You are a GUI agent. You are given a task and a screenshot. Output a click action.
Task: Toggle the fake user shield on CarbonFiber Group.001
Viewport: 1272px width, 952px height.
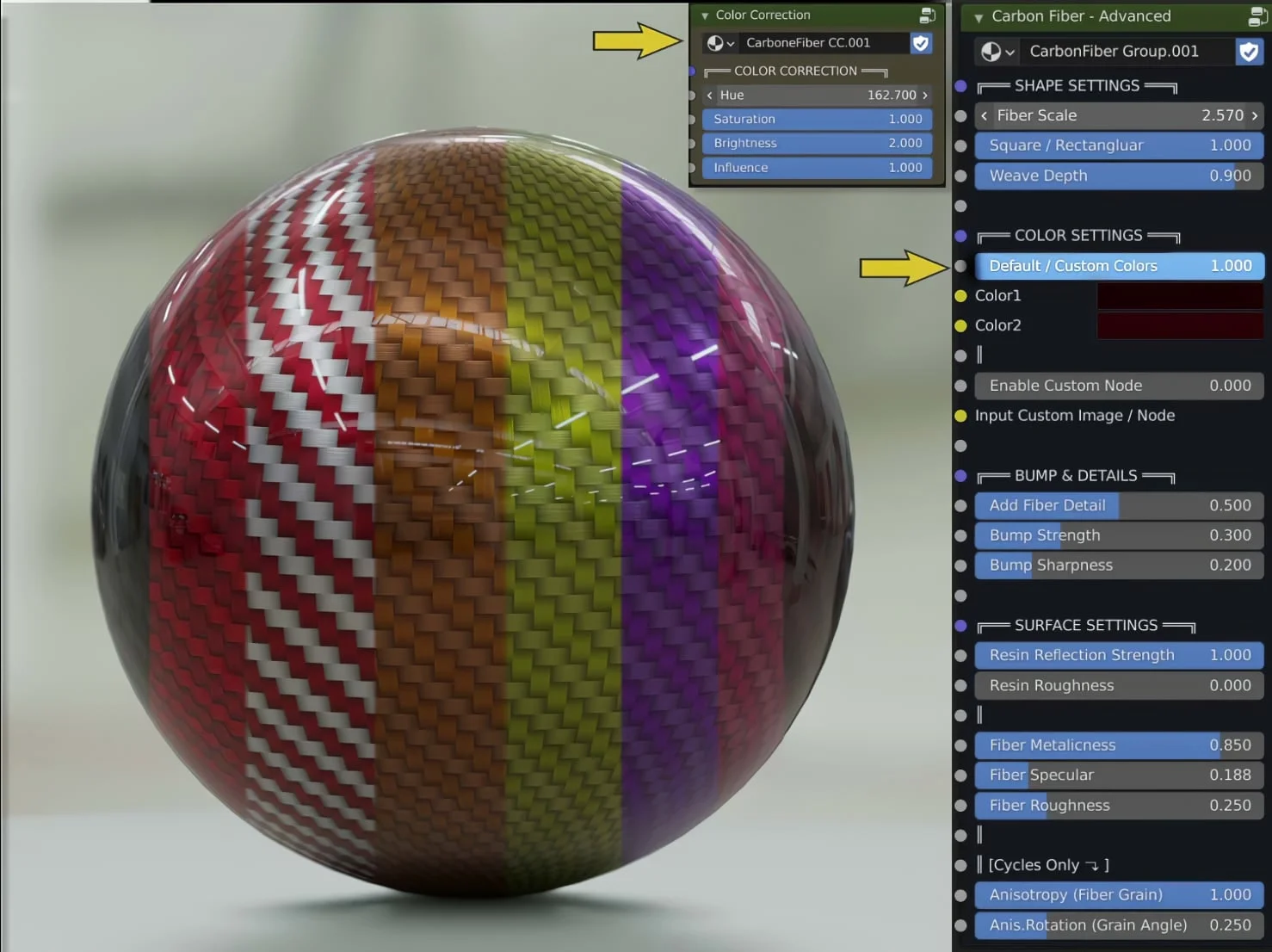point(1249,51)
